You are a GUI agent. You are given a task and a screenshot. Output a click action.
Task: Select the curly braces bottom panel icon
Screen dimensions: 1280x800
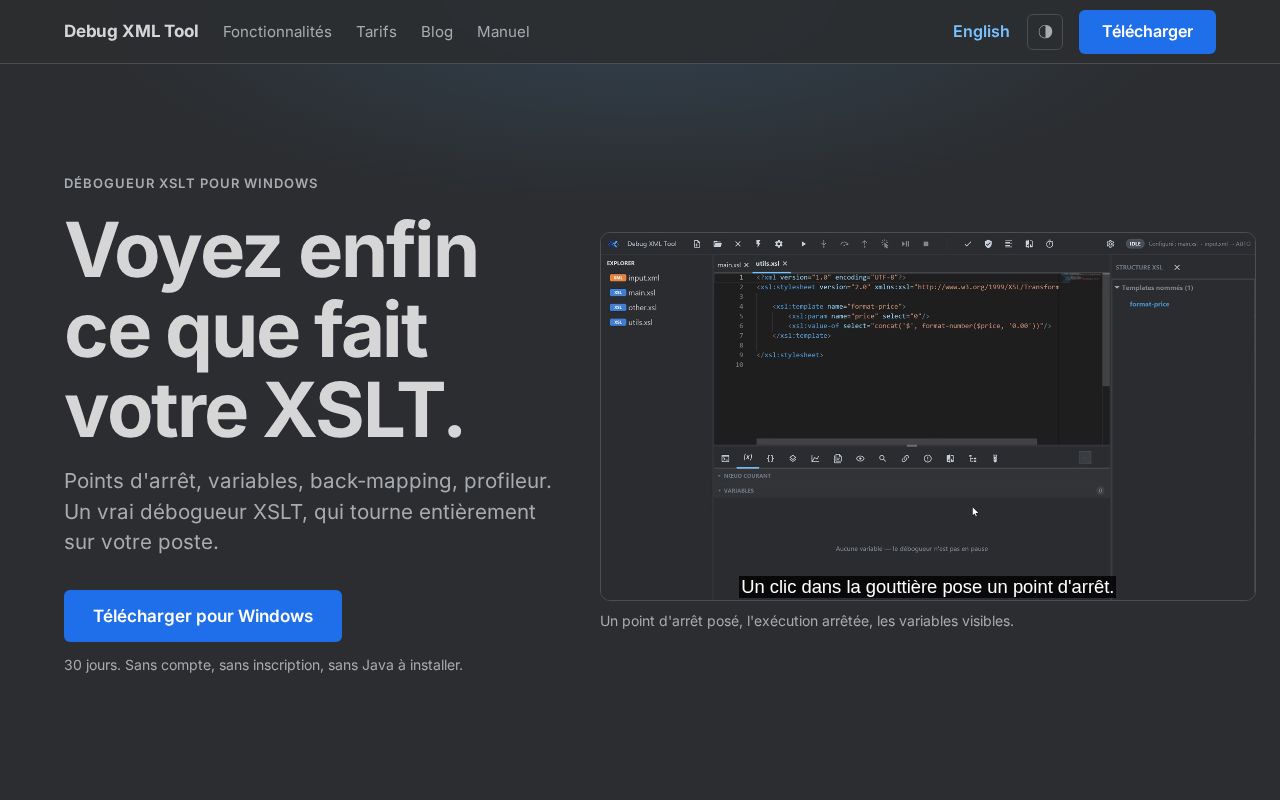point(770,459)
